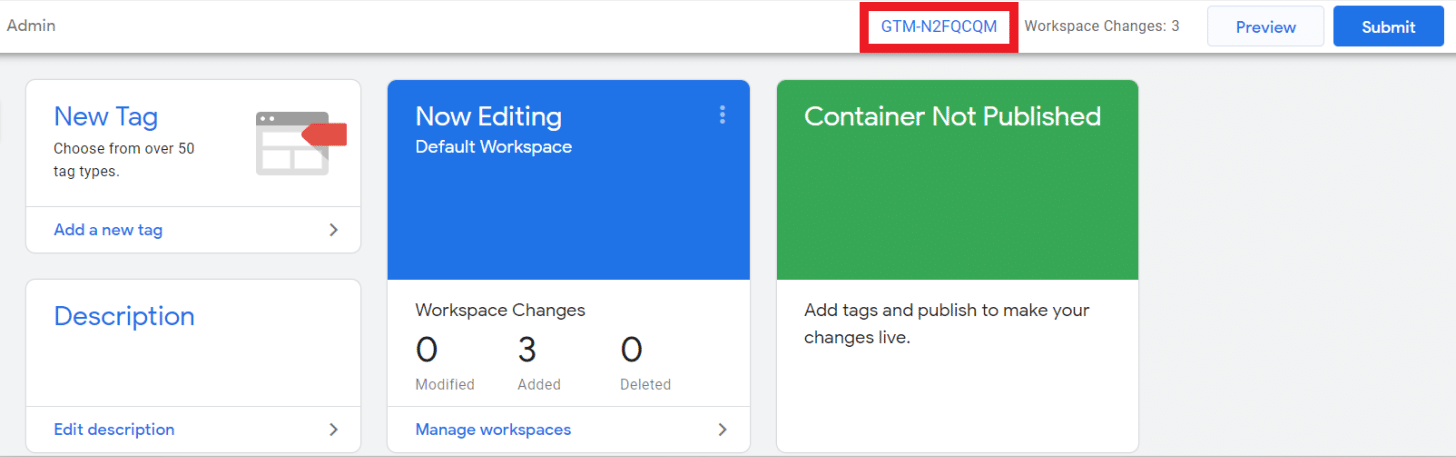Click the Modified changes count

[x=427, y=351]
